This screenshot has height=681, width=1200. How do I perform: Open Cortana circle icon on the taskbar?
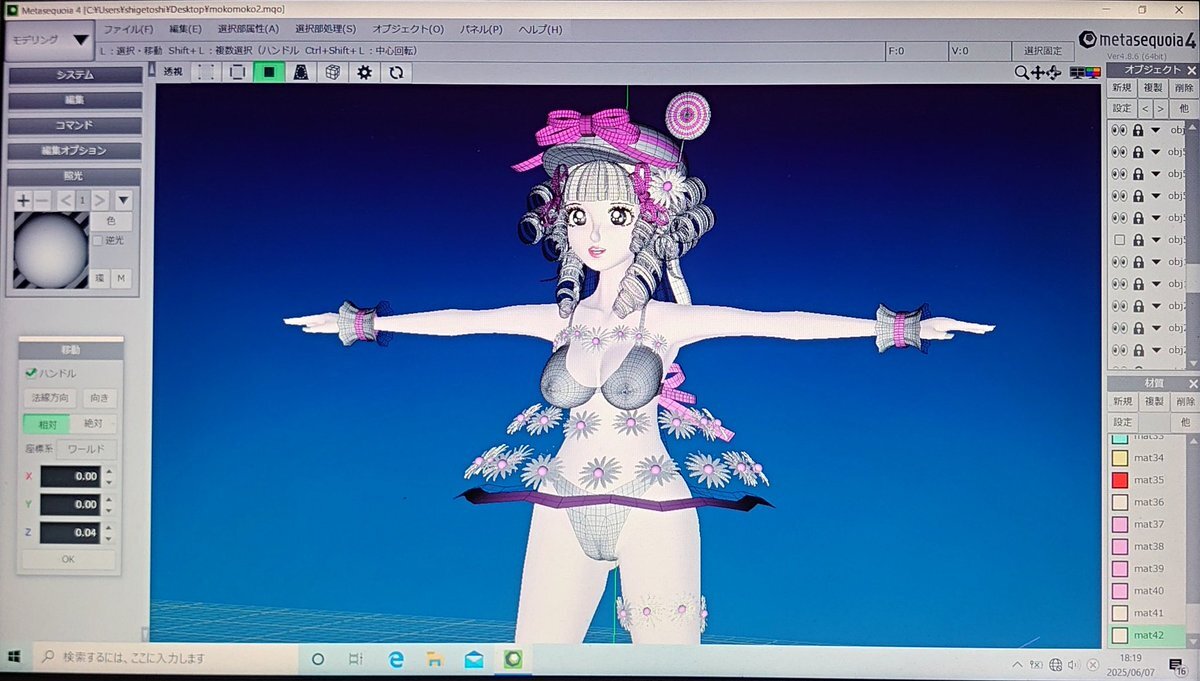[x=318, y=659]
